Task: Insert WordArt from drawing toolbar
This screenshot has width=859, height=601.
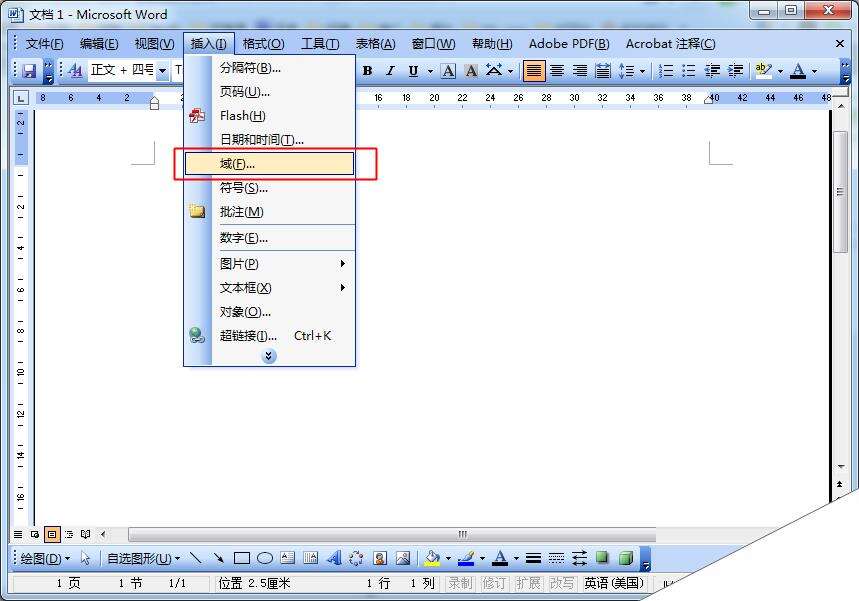Action: [334, 558]
